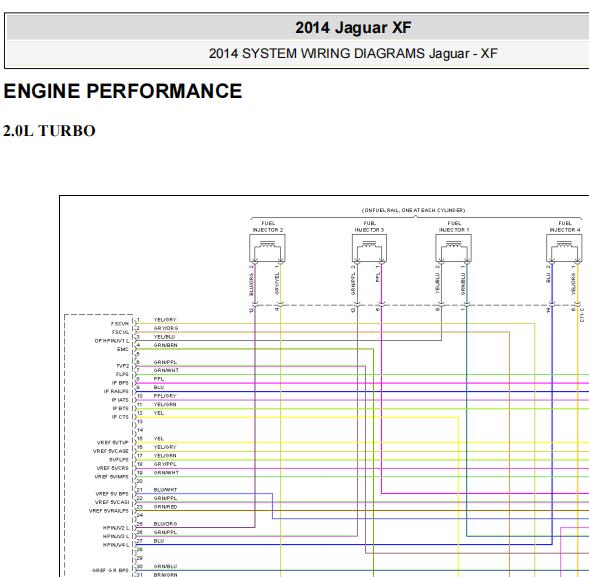Click the 'VREF 5VRAILPS' signal label
589x577 pixels.
109,511
